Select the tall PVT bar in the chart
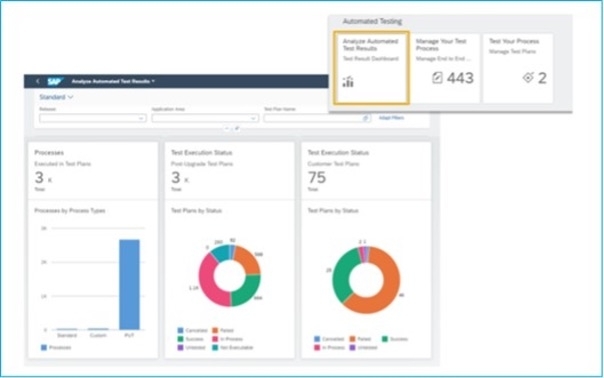The width and height of the screenshot is (604, 378). (x=129, y=284)
